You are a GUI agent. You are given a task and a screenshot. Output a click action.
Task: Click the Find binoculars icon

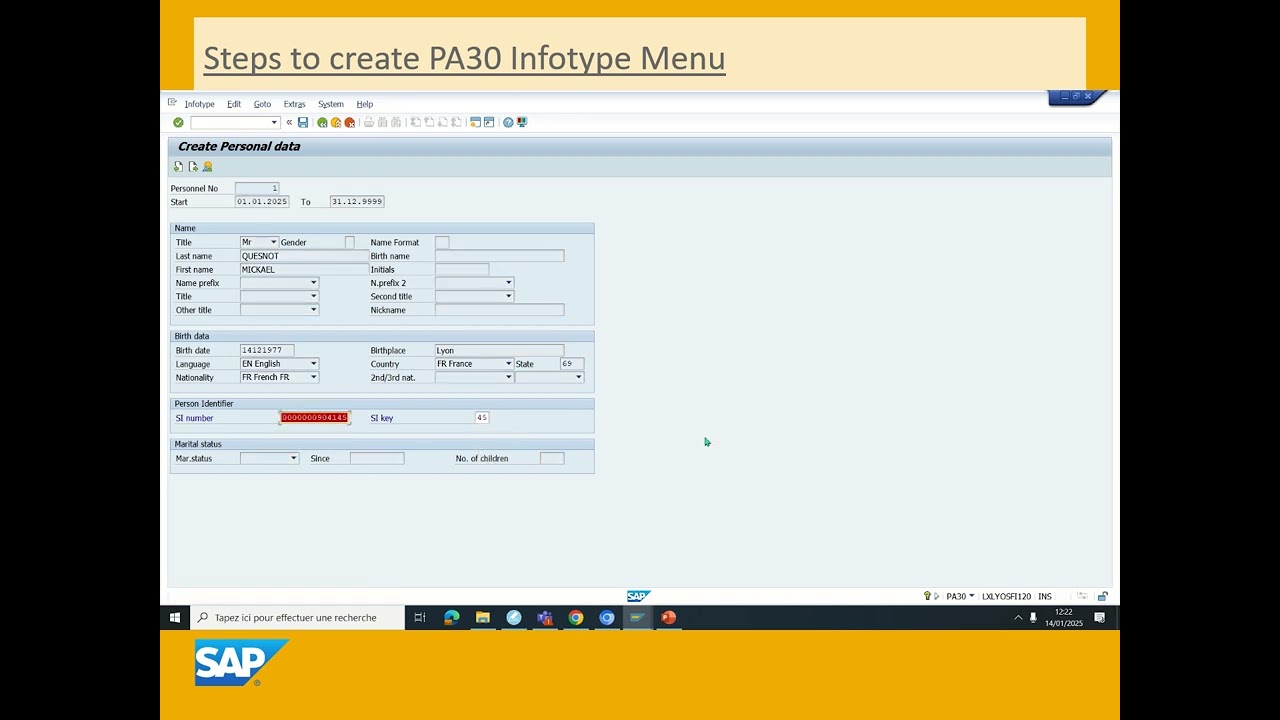pos(383,122)
